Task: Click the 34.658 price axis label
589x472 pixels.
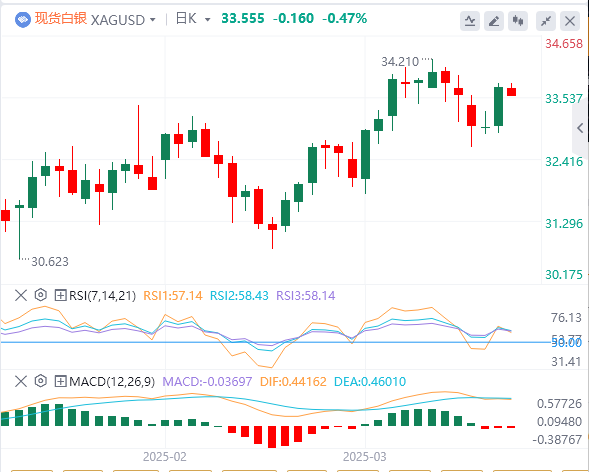Action: tap(564, 44)
